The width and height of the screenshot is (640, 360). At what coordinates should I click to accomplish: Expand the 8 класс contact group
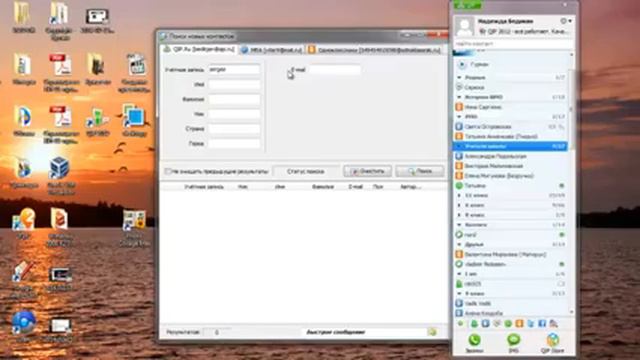point(459,215)
